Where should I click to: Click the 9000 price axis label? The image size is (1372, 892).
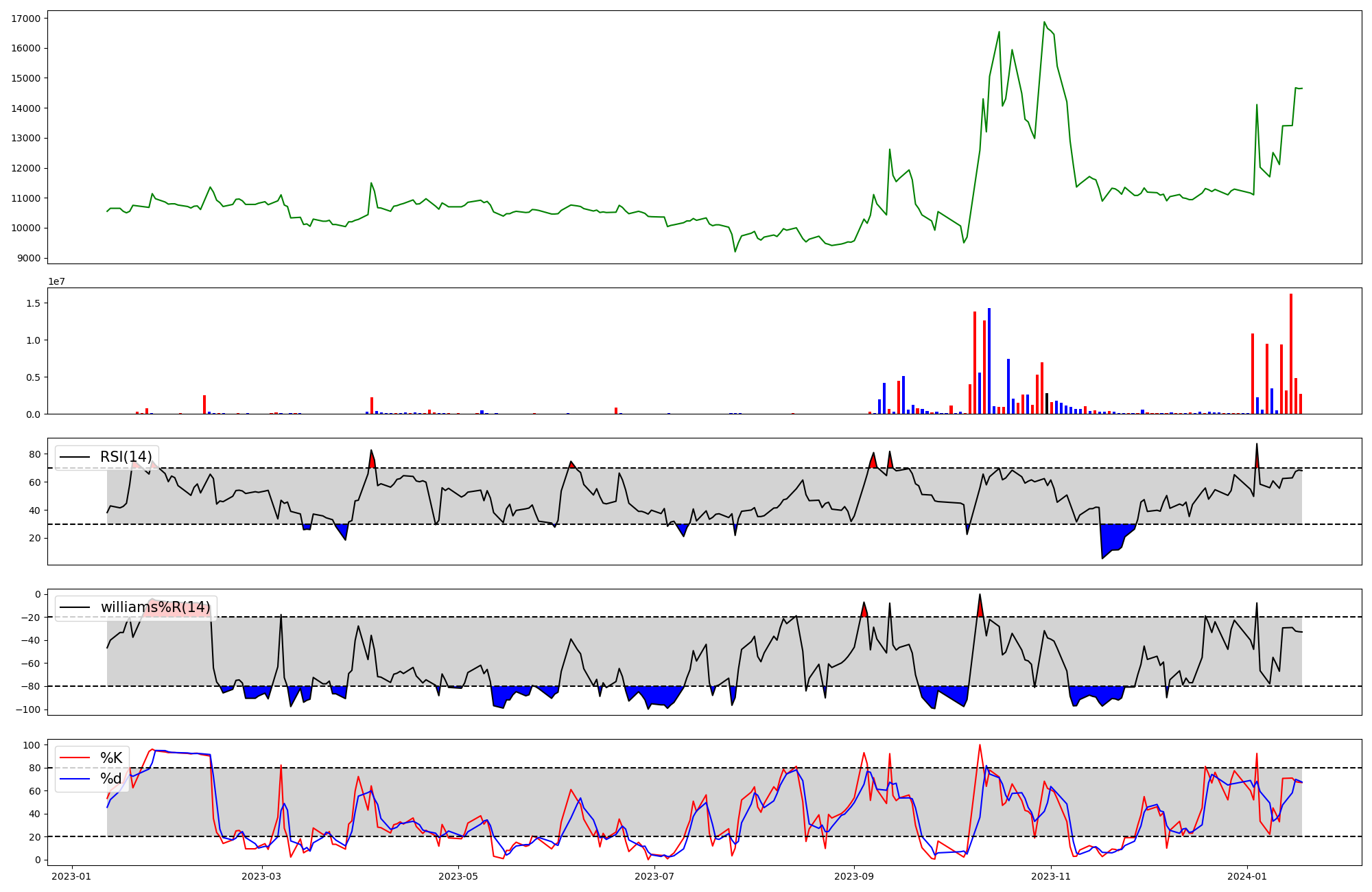28,258
